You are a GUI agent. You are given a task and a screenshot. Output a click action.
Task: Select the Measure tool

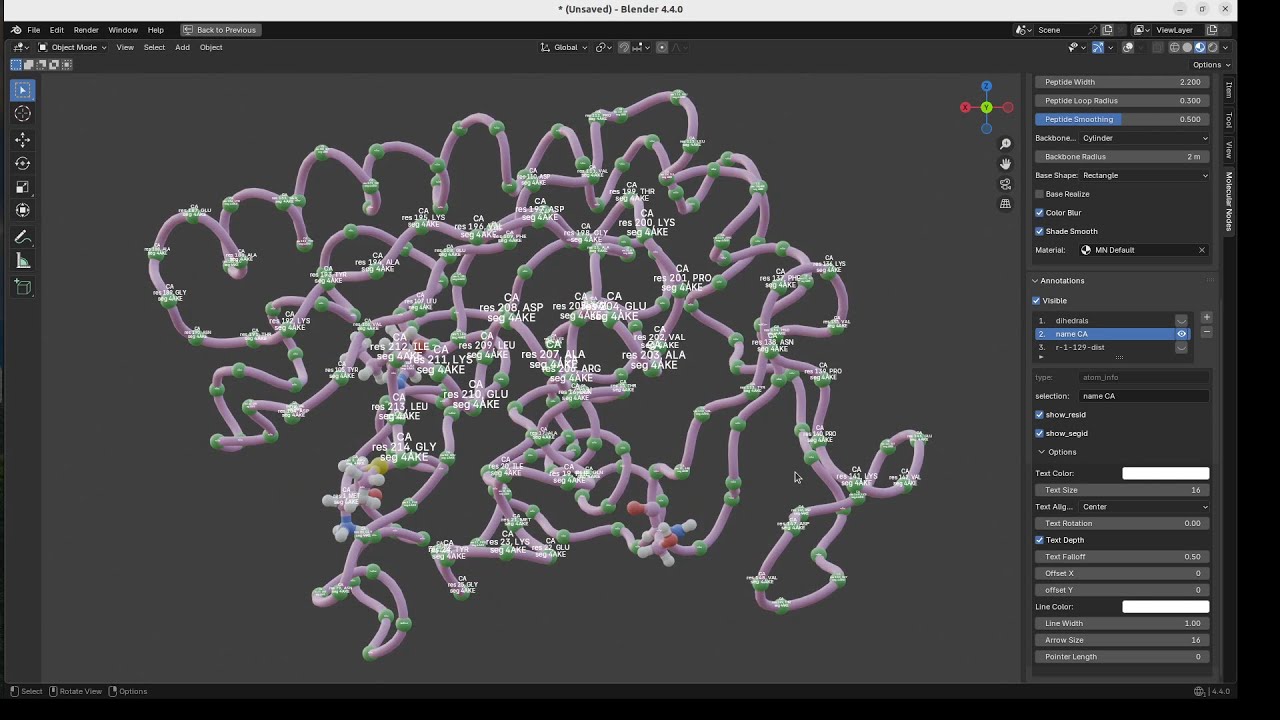22,261
